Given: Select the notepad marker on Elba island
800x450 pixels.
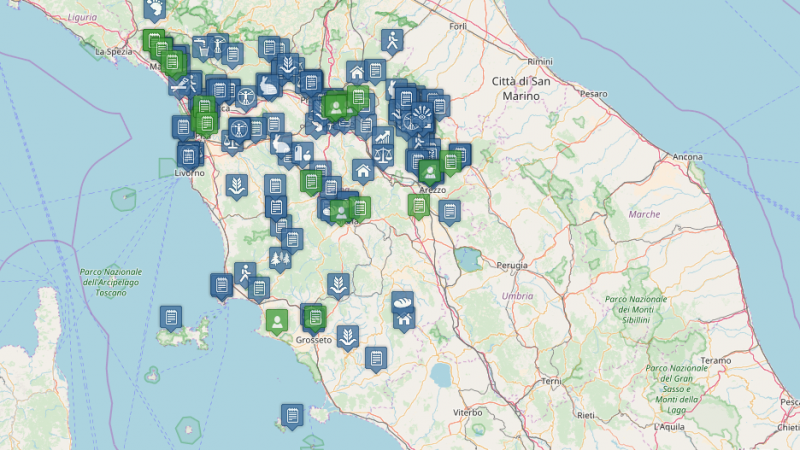Looking at the screenshot, I should (x=171, y=318).
